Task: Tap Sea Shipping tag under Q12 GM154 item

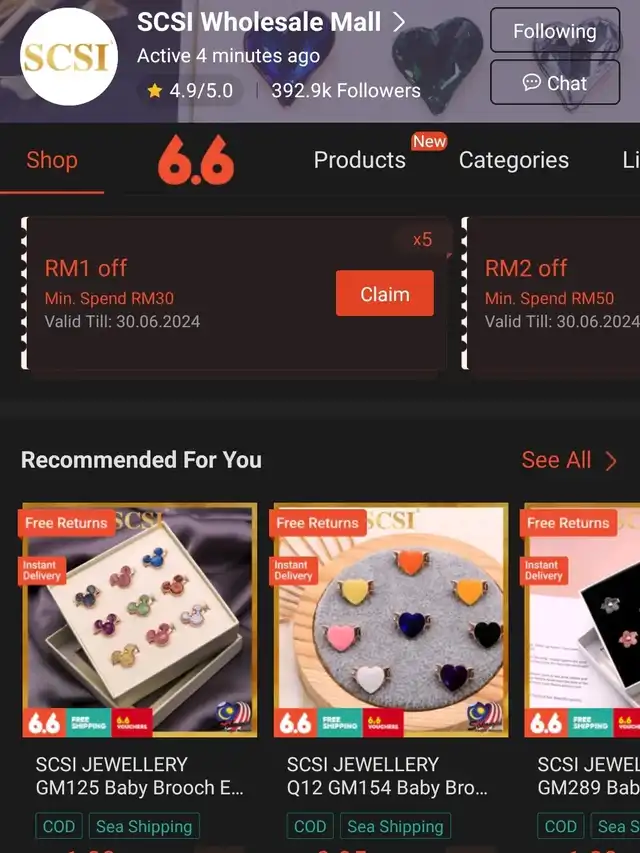Action: [396, 826]
